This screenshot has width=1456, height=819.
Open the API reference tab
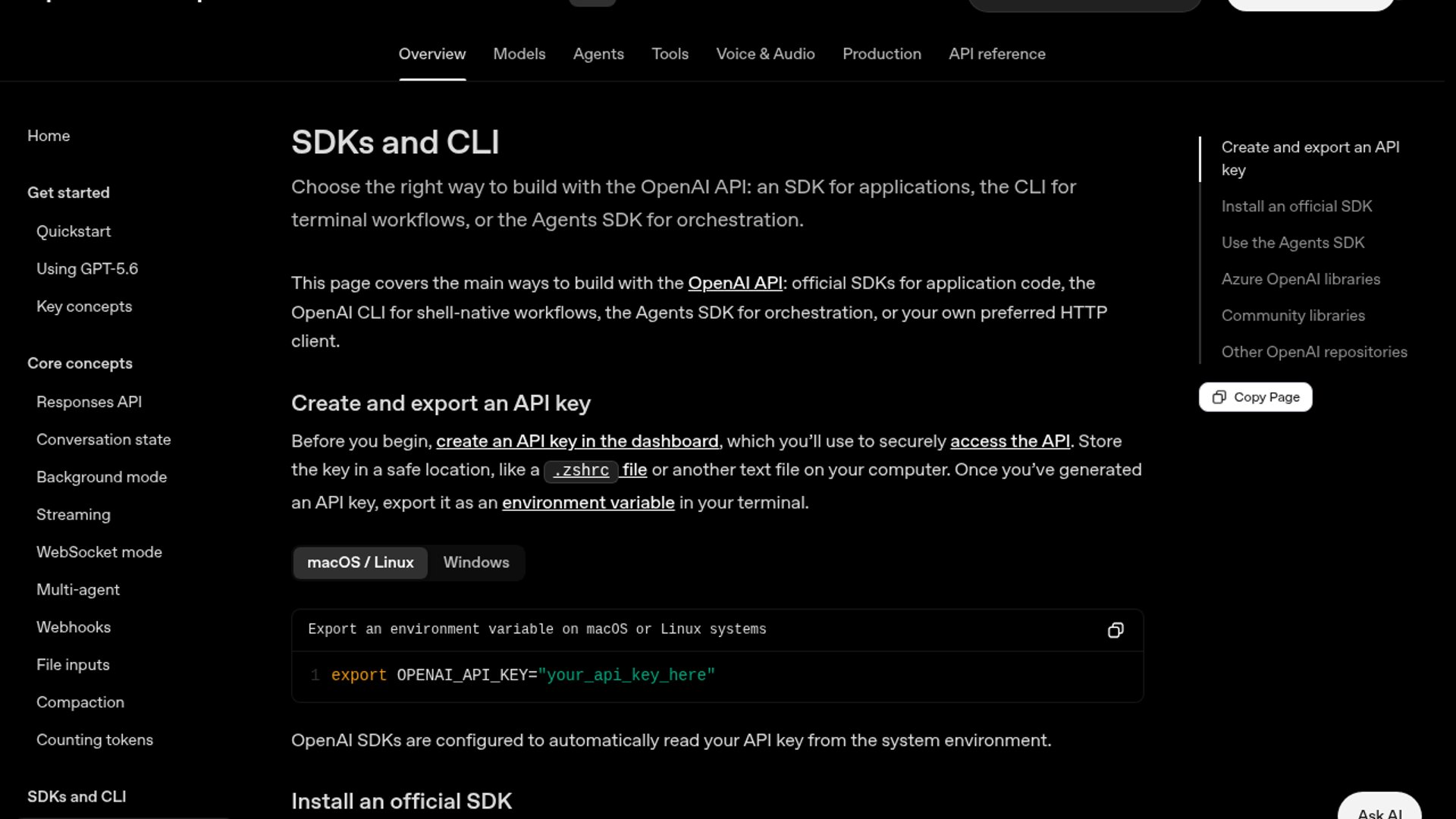997,54
